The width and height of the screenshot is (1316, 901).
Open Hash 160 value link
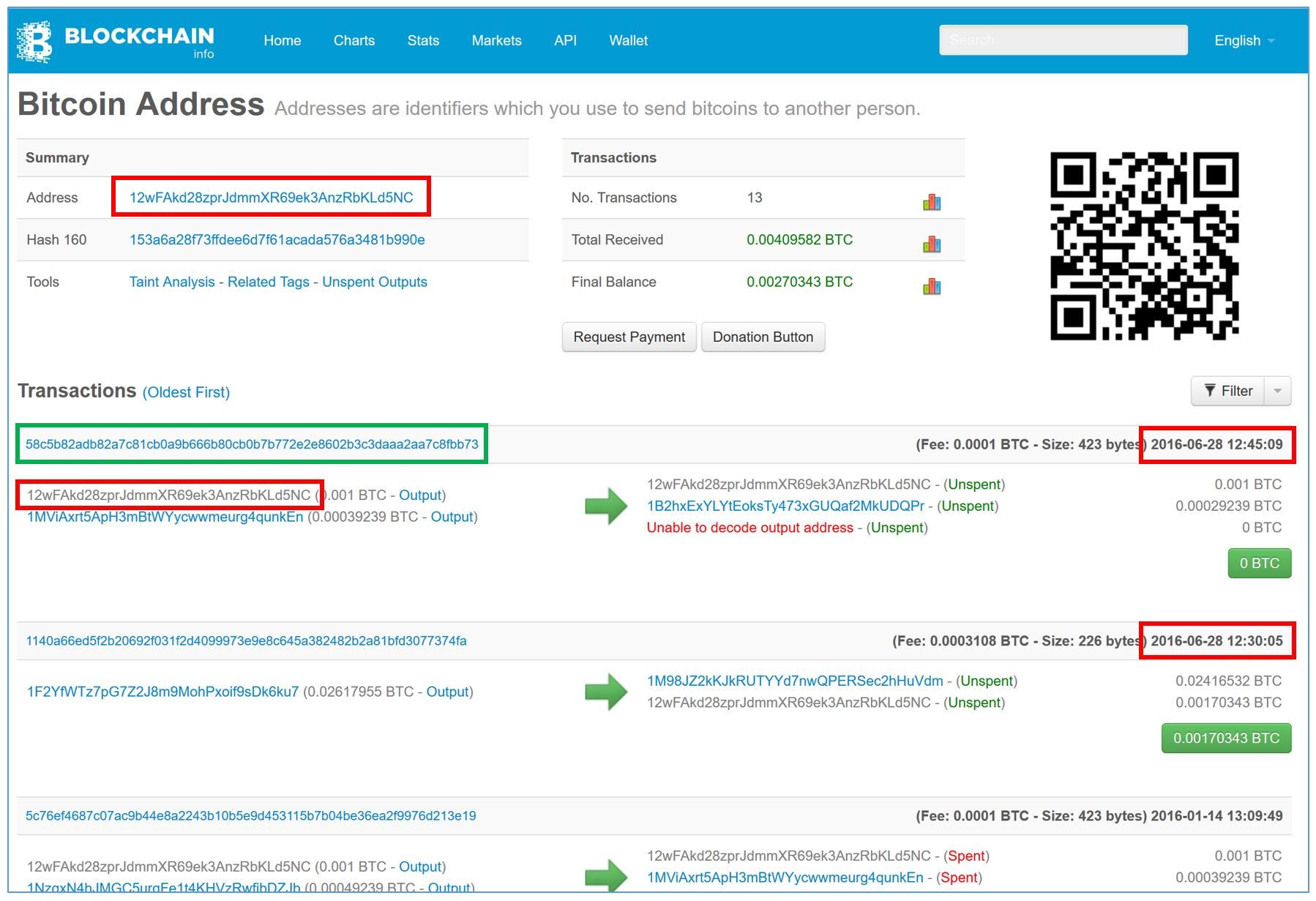pos(277,239)
